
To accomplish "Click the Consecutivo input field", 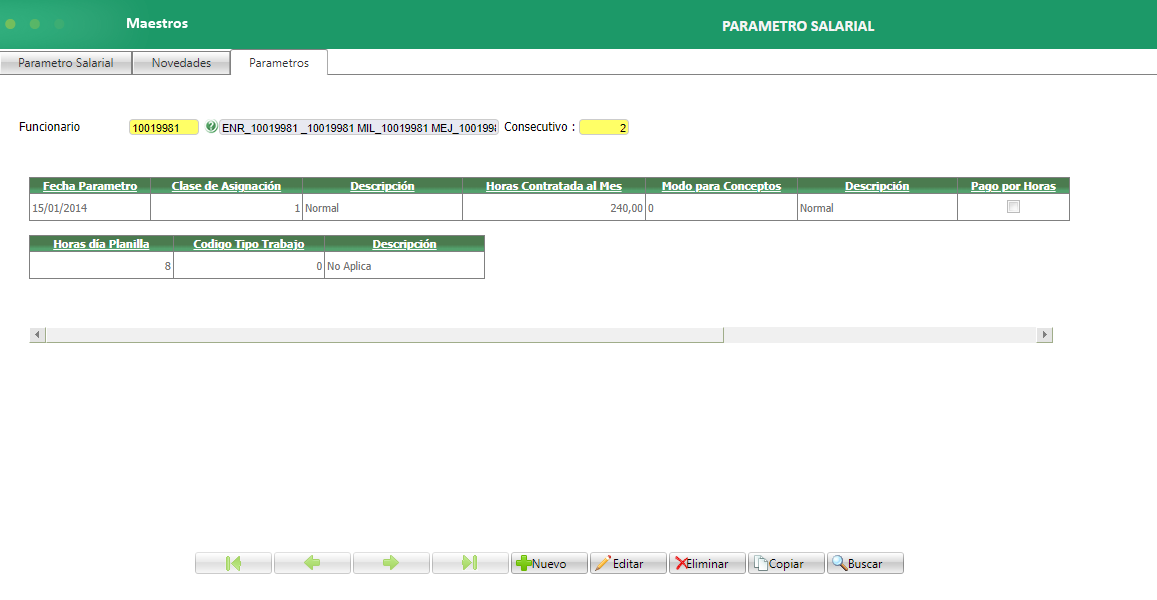I will click(x=604, y=128).
